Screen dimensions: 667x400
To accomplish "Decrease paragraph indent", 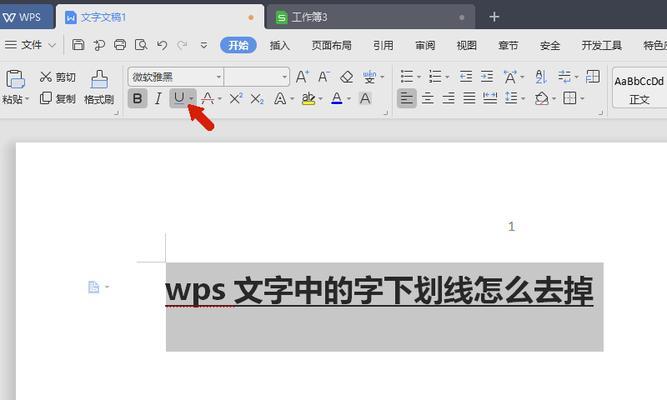I will [x=466, y=77].
